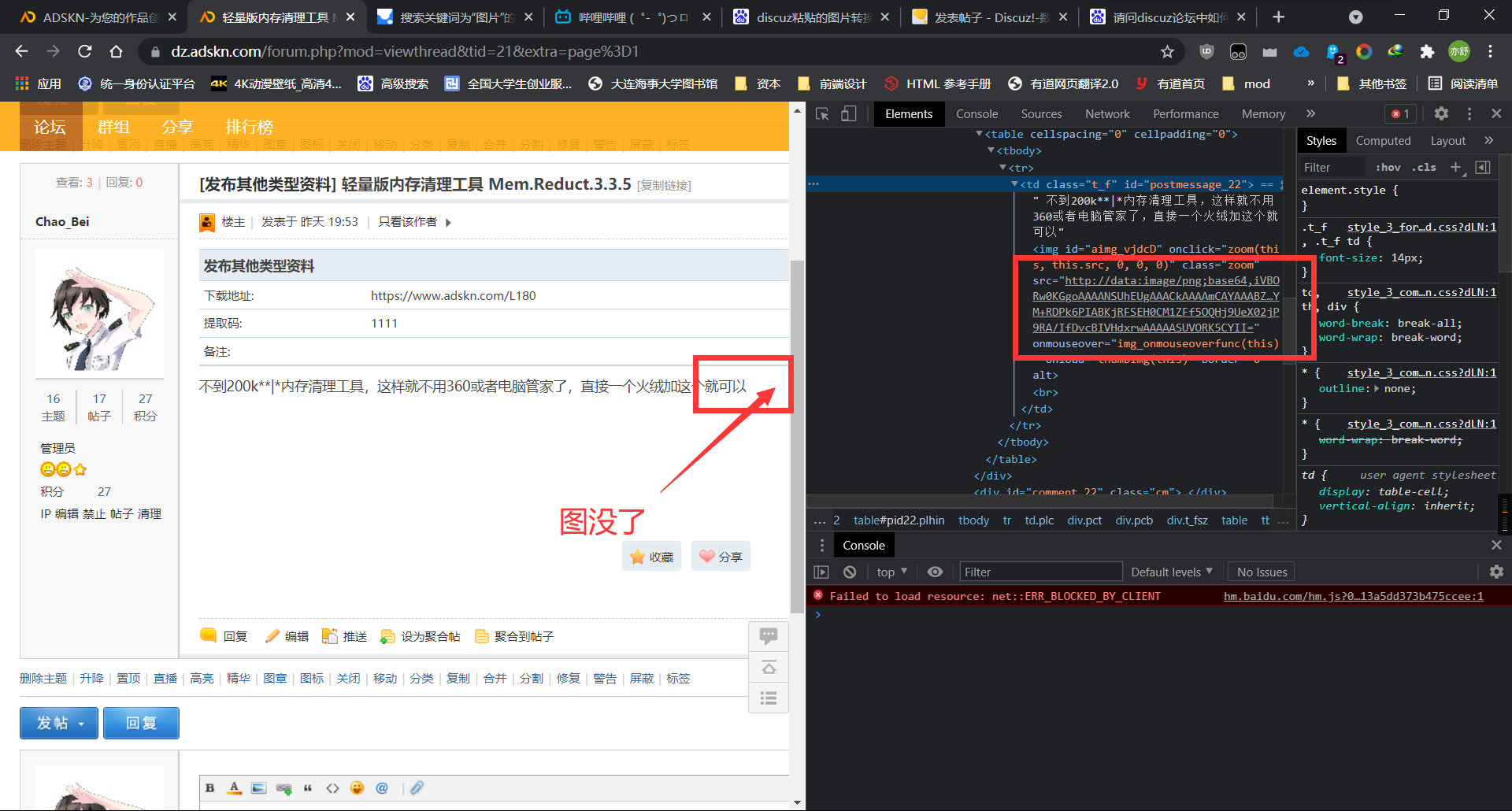Open the Layout styles tab

[1447, 141]
